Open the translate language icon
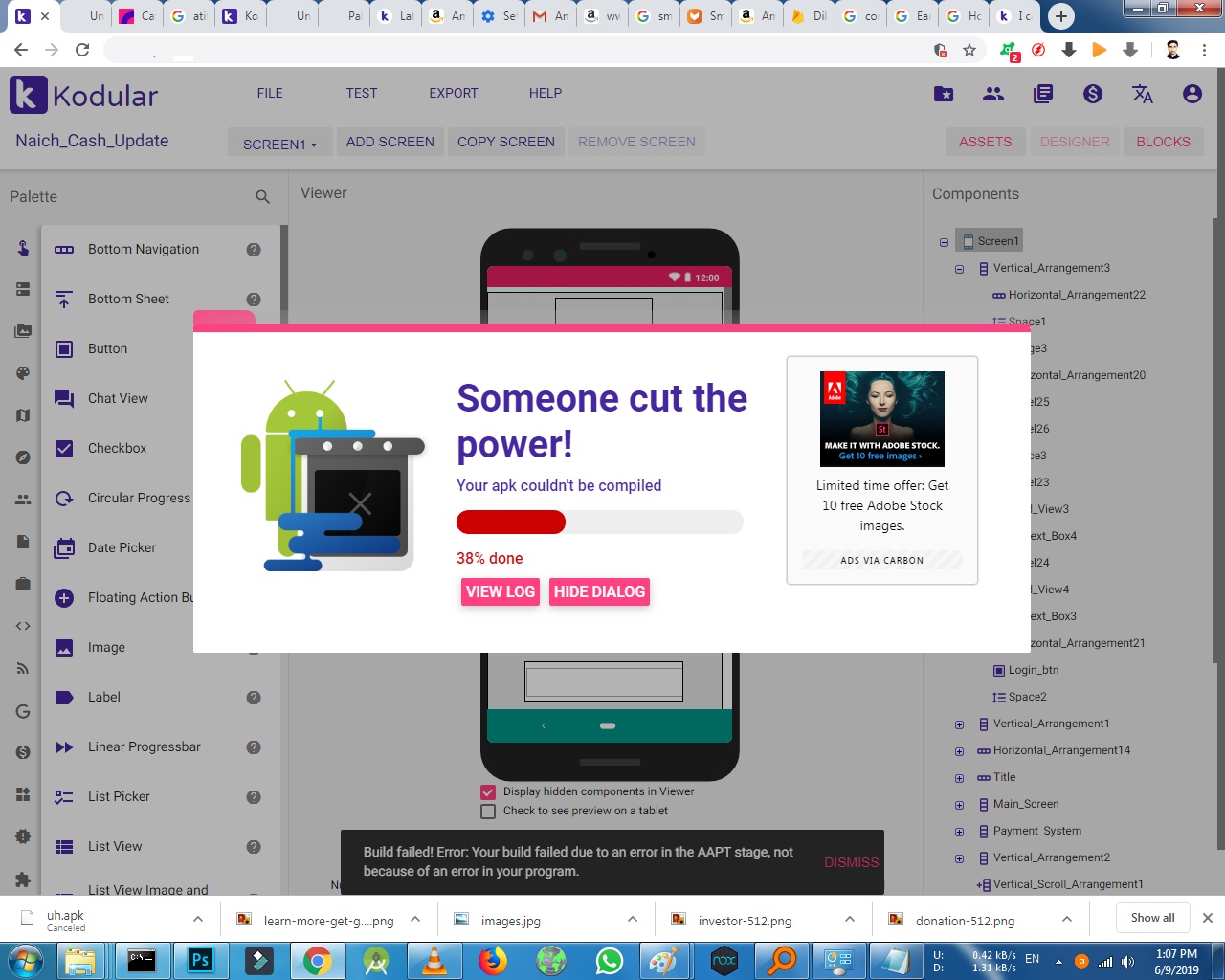 point(1142,94)
